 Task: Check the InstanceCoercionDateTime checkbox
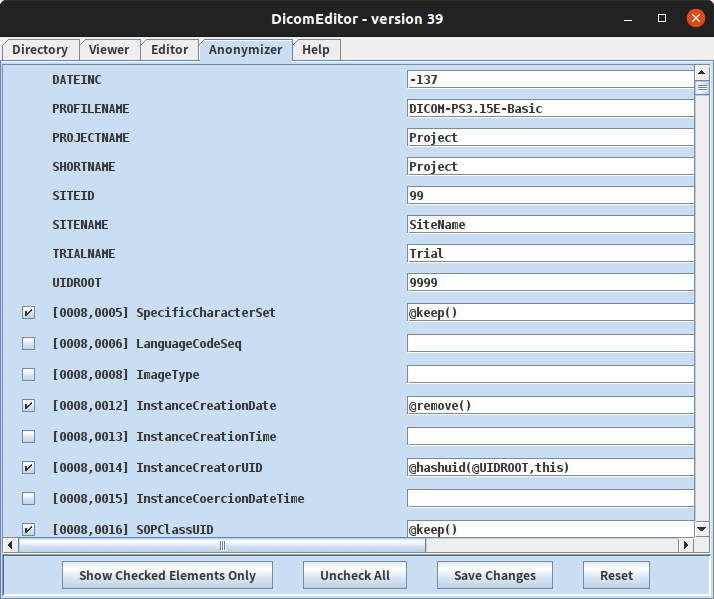[x=28, y=498]
